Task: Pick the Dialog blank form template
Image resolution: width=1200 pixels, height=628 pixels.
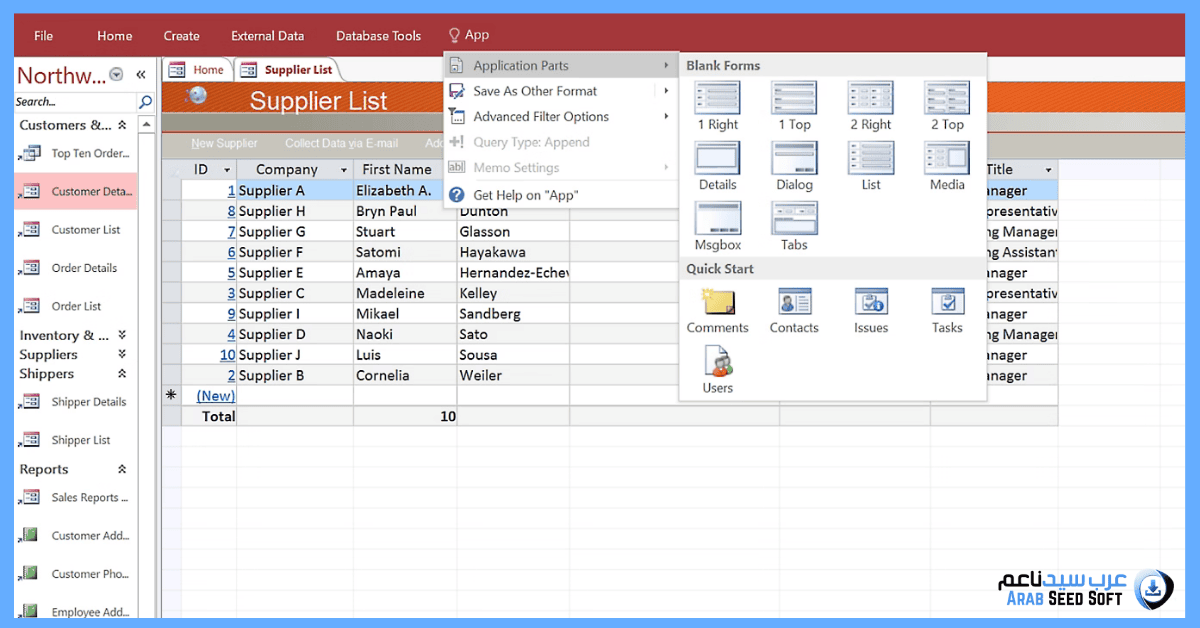Action: click(x=794, y=160)
